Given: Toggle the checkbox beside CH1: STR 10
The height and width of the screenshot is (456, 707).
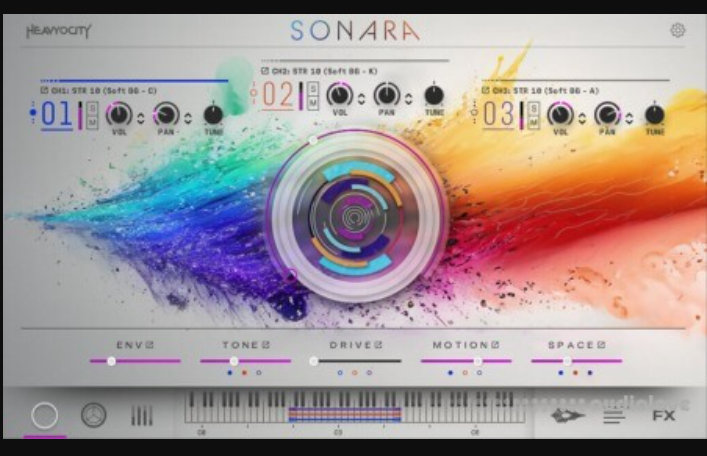Looking at the screenshot, I should click(44, 88).
